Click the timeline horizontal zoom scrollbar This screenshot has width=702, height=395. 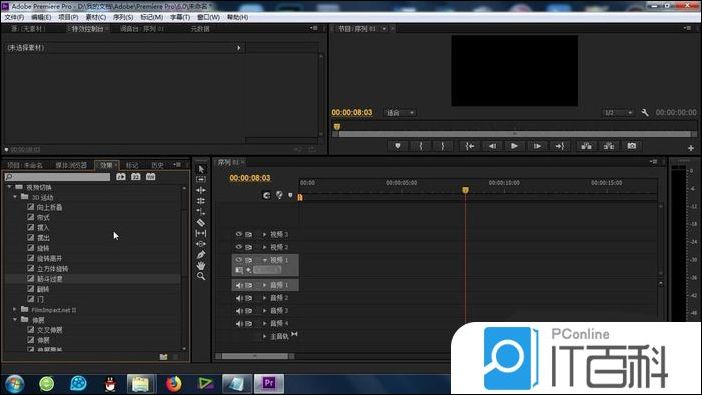[x=255, y=356]
